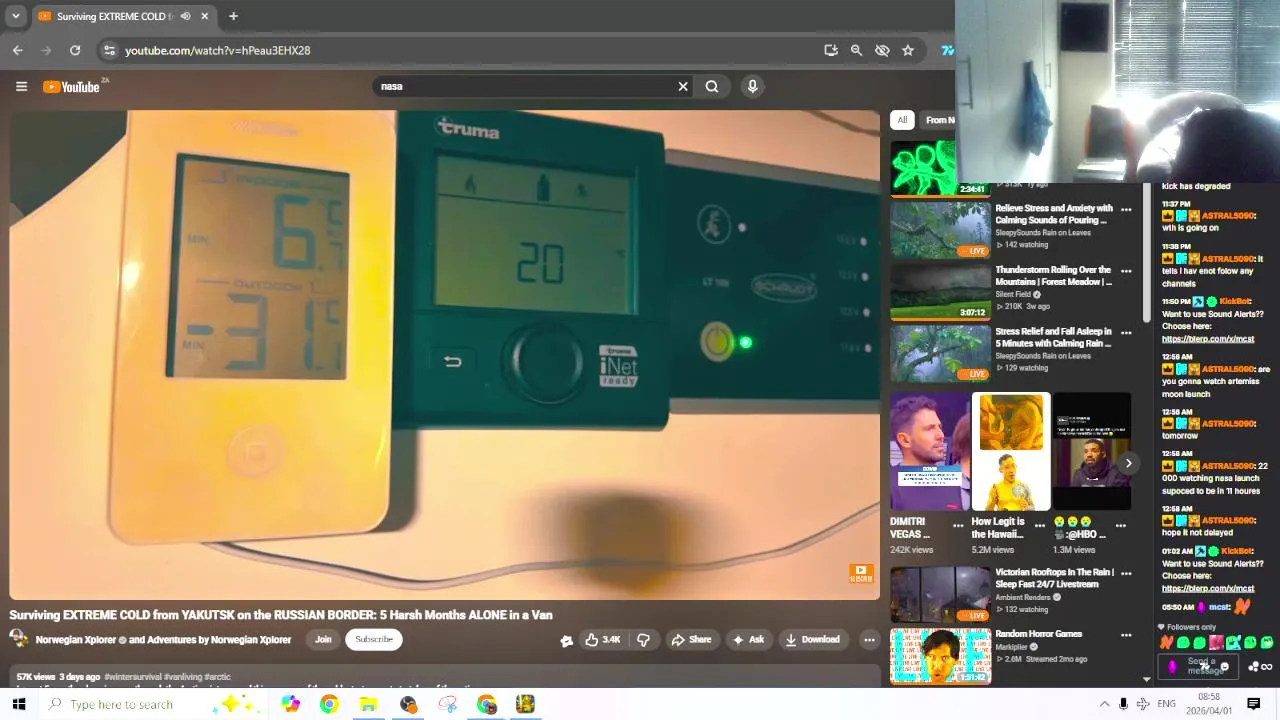Download the video
This screenshot has height=720, width=1280.
(x=812, y=640)
